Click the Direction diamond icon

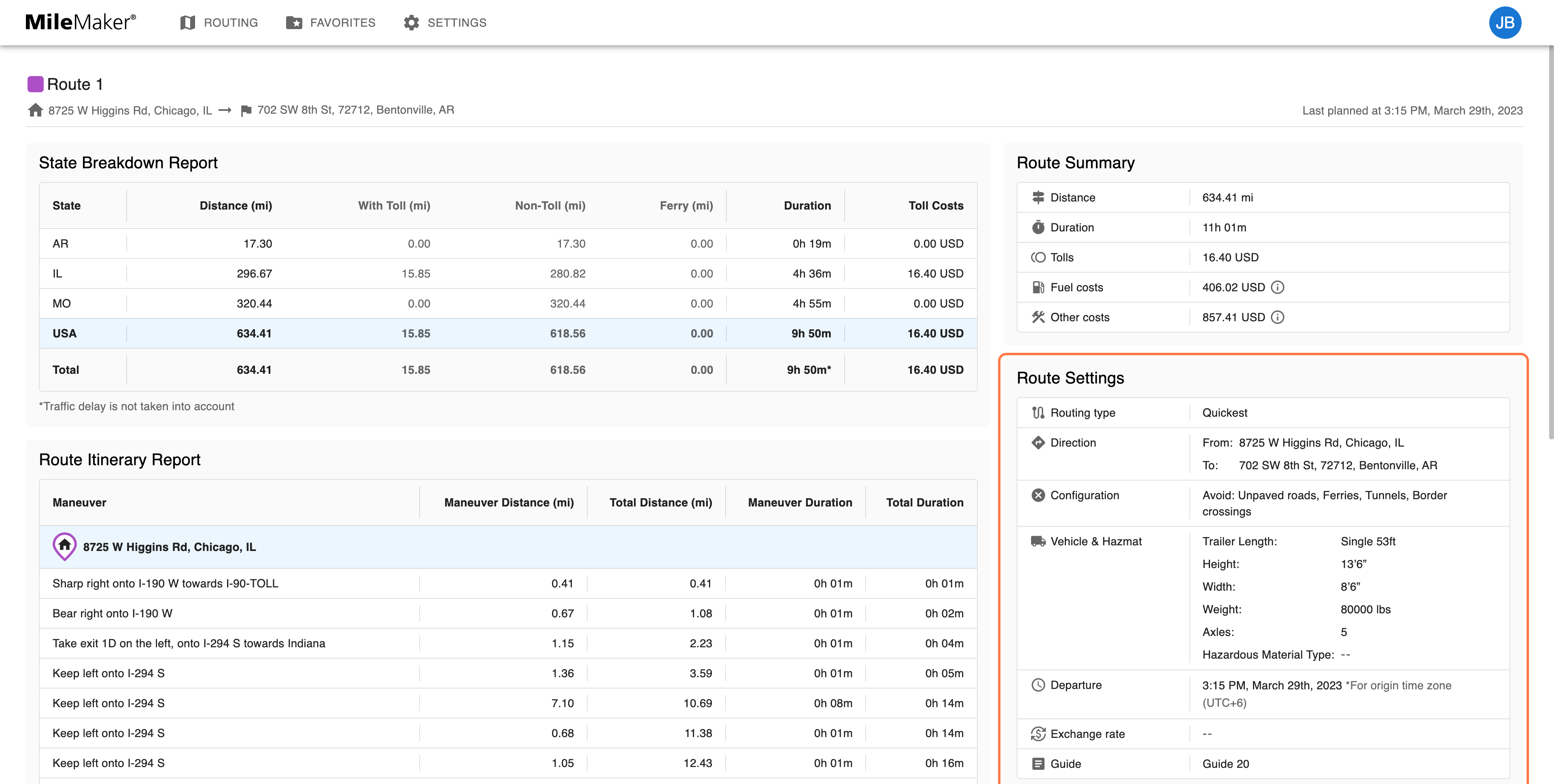(1038, 443)
